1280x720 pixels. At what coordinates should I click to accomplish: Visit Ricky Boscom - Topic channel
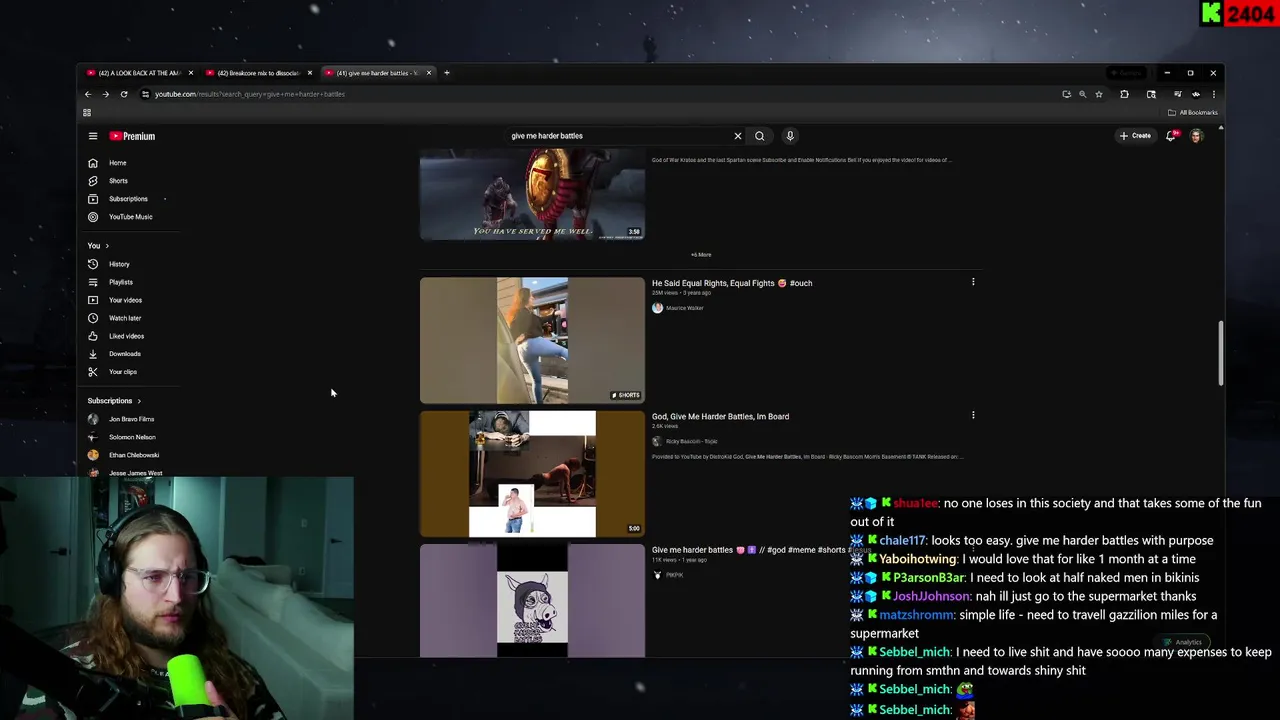[691, 441]
